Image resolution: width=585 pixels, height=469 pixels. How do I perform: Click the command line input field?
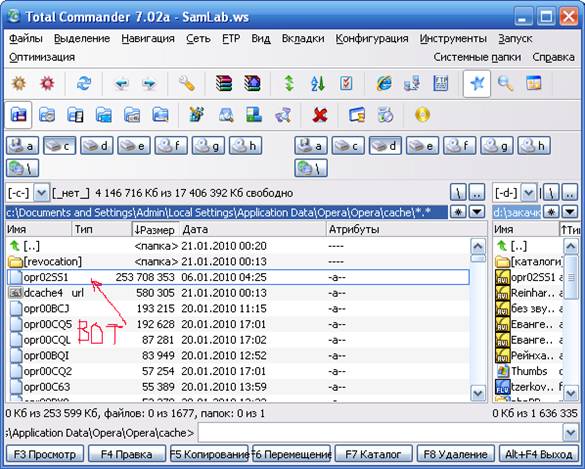coord(380,433)
